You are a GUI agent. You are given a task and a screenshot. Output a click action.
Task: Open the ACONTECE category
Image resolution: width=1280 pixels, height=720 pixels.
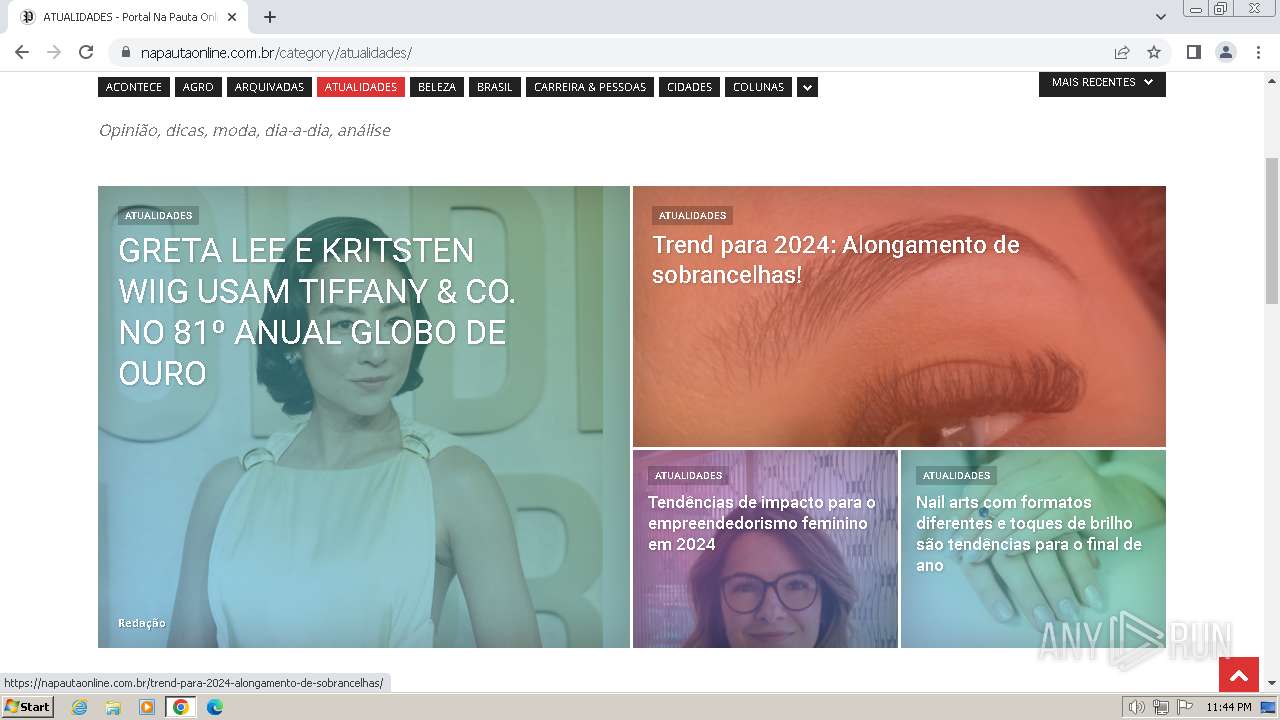(x=134, y=87)
